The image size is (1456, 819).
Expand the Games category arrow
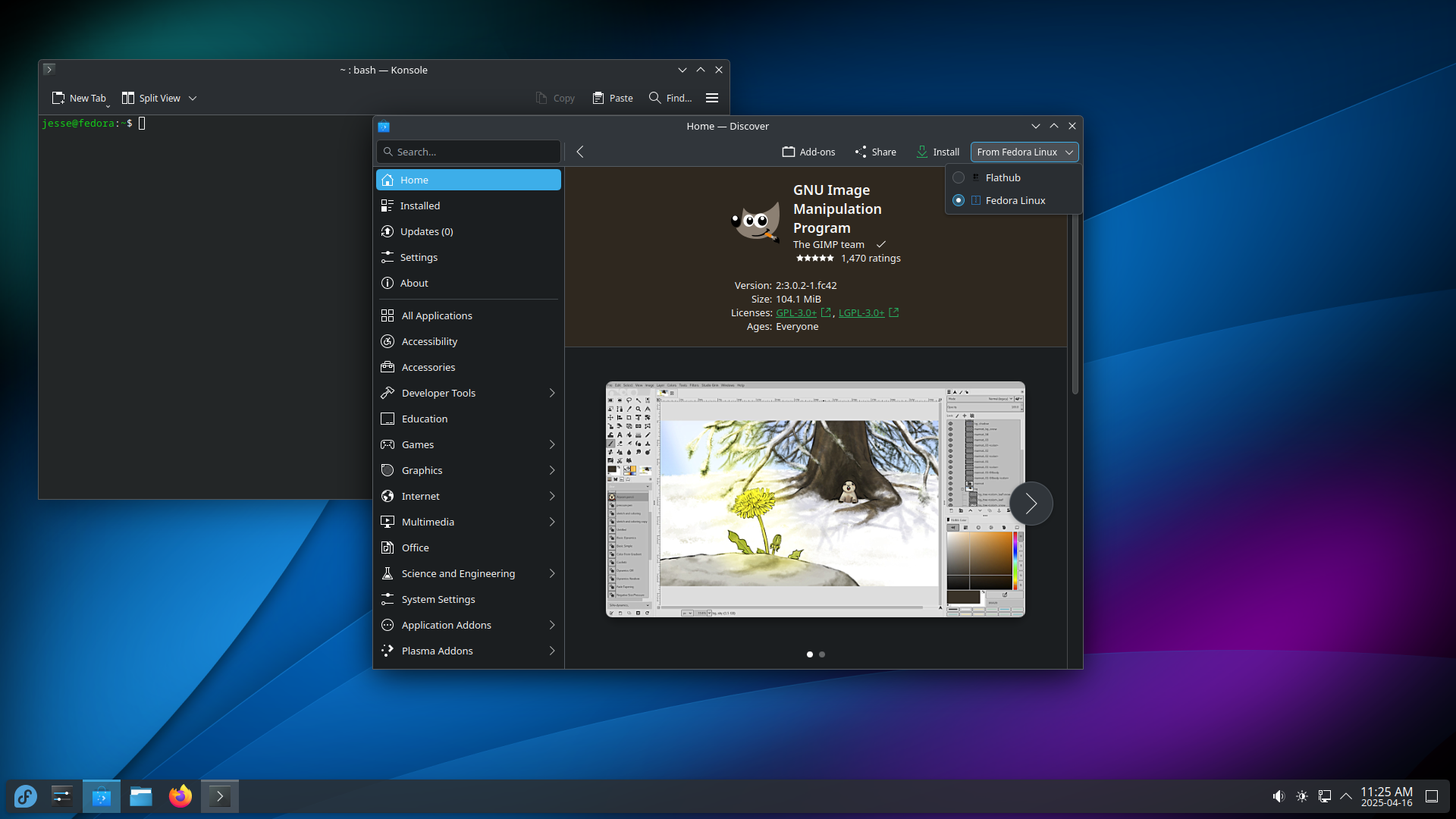pyautogui.click(x=552, y=444)
